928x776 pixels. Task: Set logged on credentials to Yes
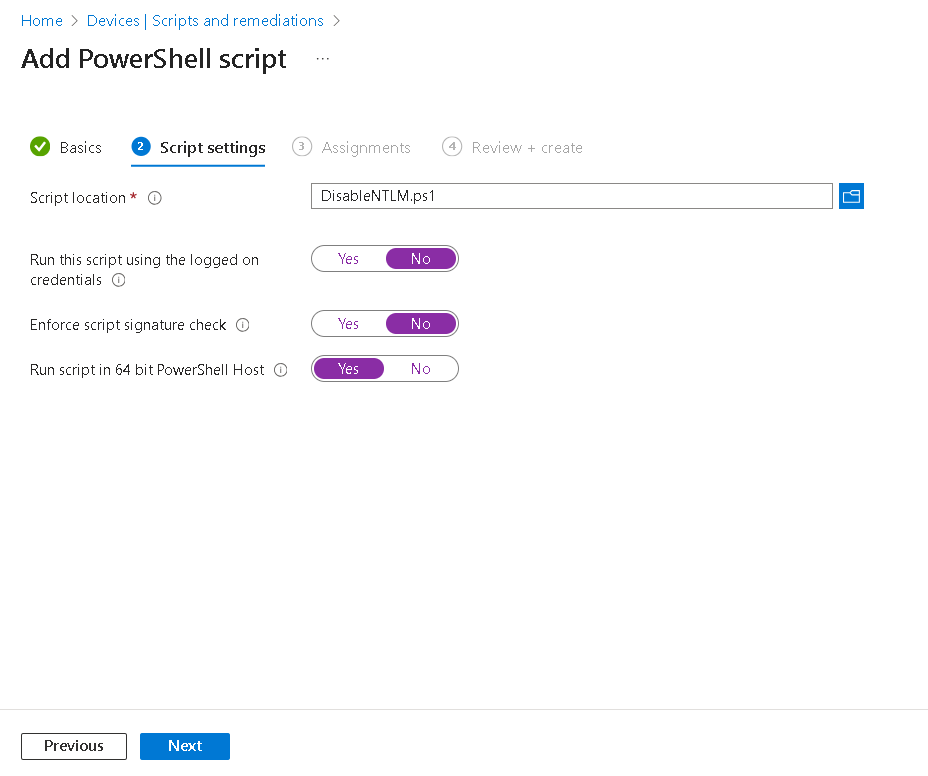coord(349,259)
